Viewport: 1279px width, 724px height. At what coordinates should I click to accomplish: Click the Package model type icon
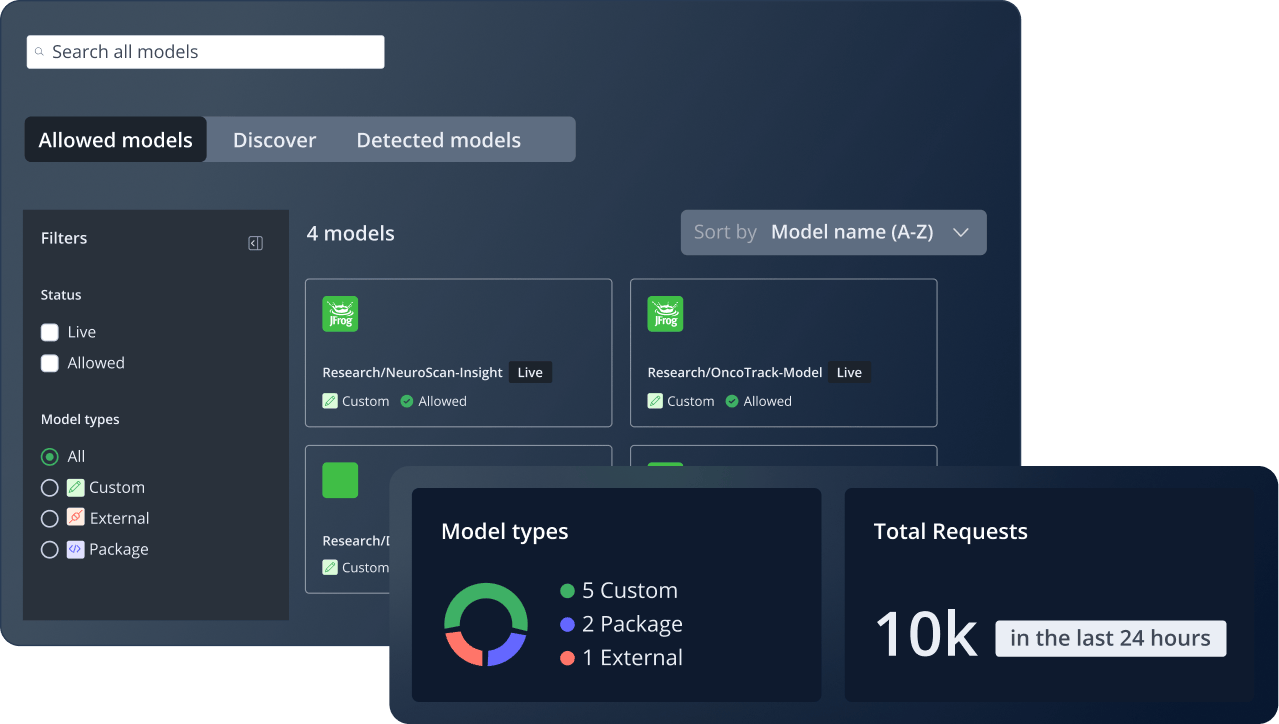[75, 549]
